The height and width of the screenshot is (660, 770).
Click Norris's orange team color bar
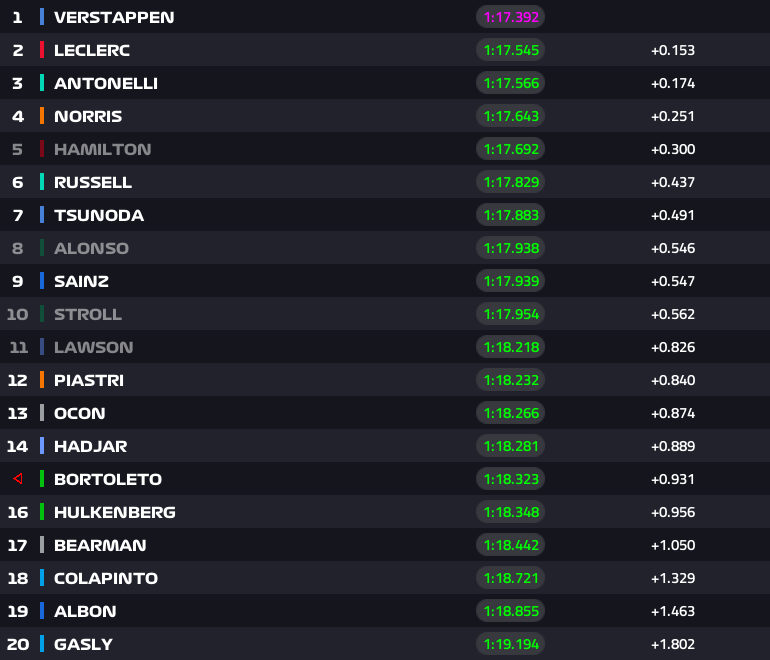coord(42,116)
